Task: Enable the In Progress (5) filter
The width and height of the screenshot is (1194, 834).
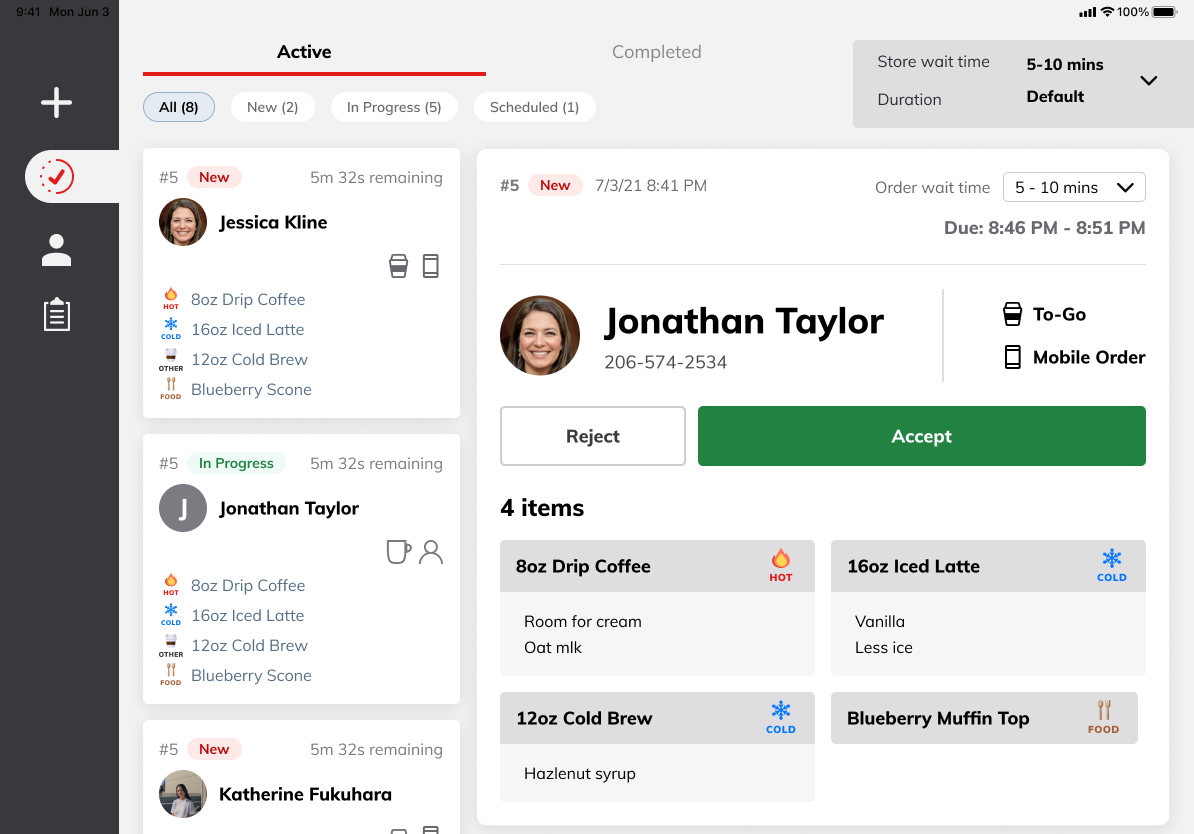Action: point(394,106)
